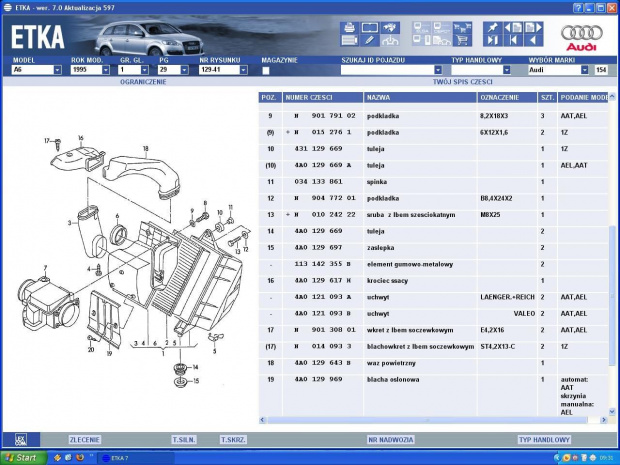This screenshot has width=620, height=465.
Task: Open the single shopping cart icon
Action: (x=462, y=40)
